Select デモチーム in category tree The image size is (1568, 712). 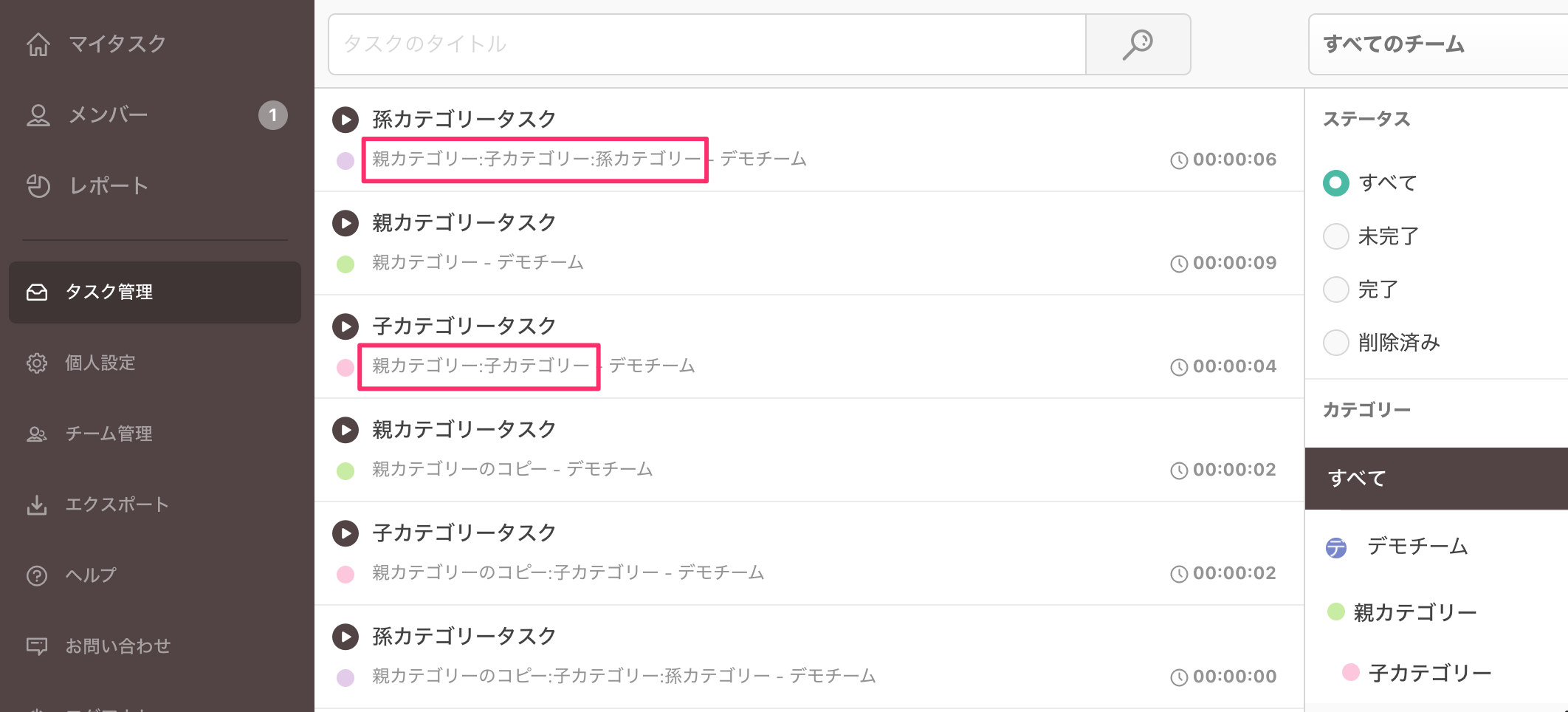1416,547
